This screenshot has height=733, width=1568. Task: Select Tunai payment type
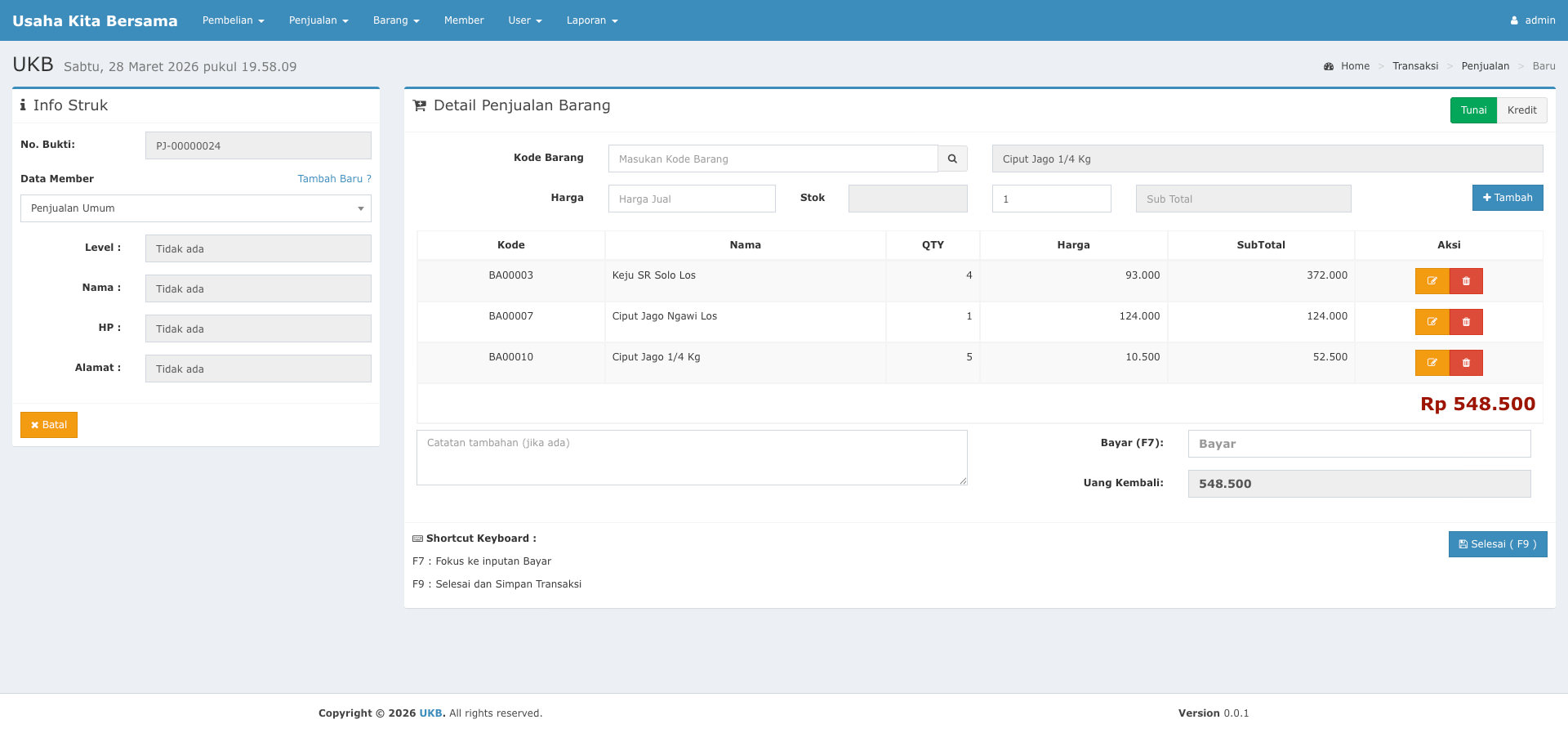[1473, 110]
